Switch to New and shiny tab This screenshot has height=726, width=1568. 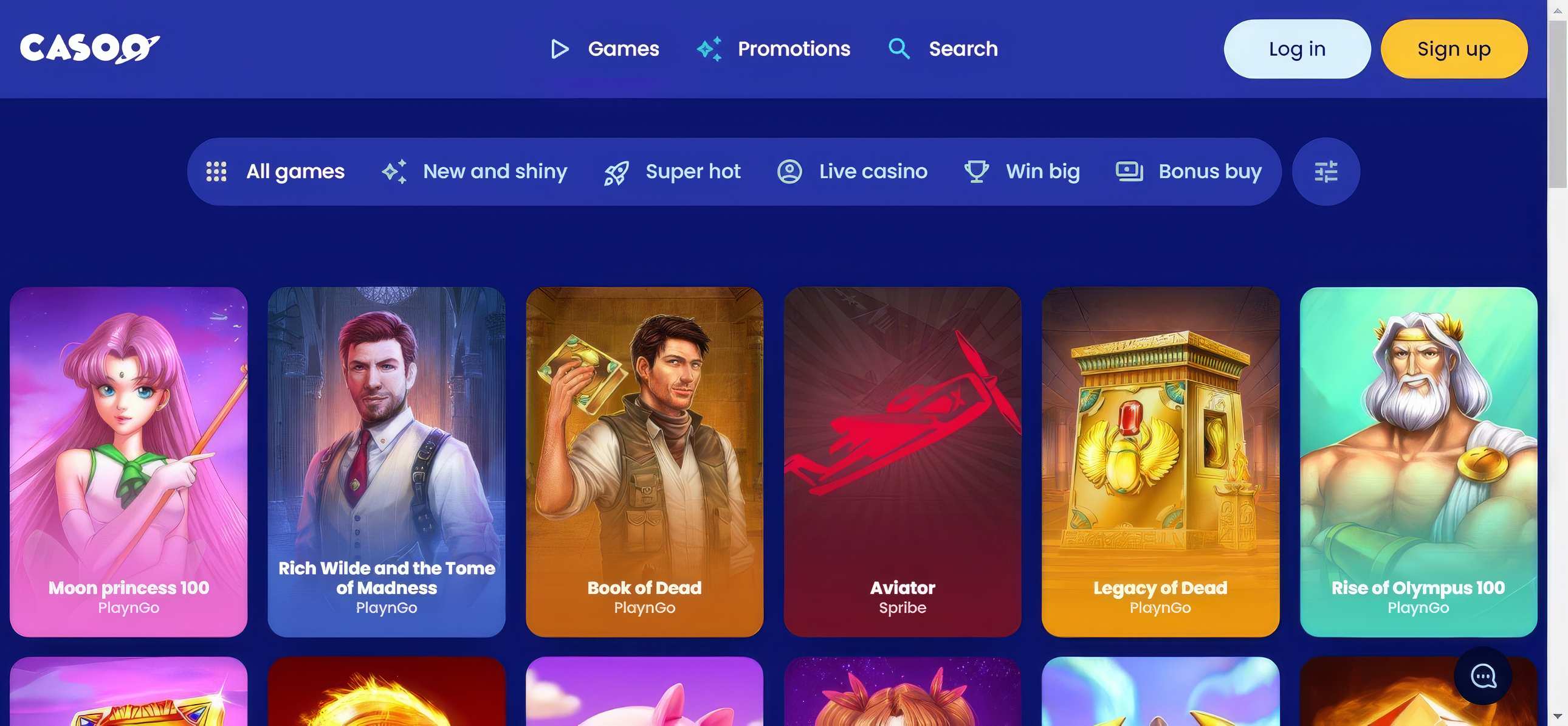pos(474,171)
